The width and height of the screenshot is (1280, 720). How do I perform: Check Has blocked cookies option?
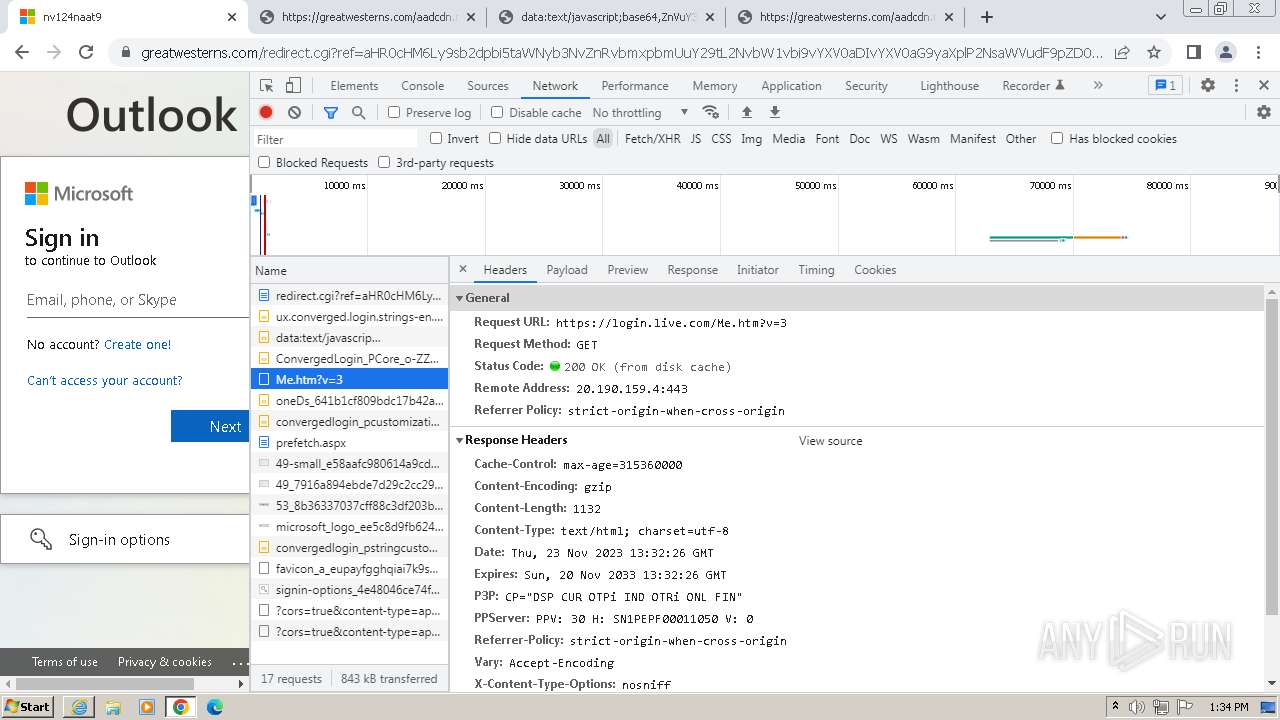tap(1057, 139)
